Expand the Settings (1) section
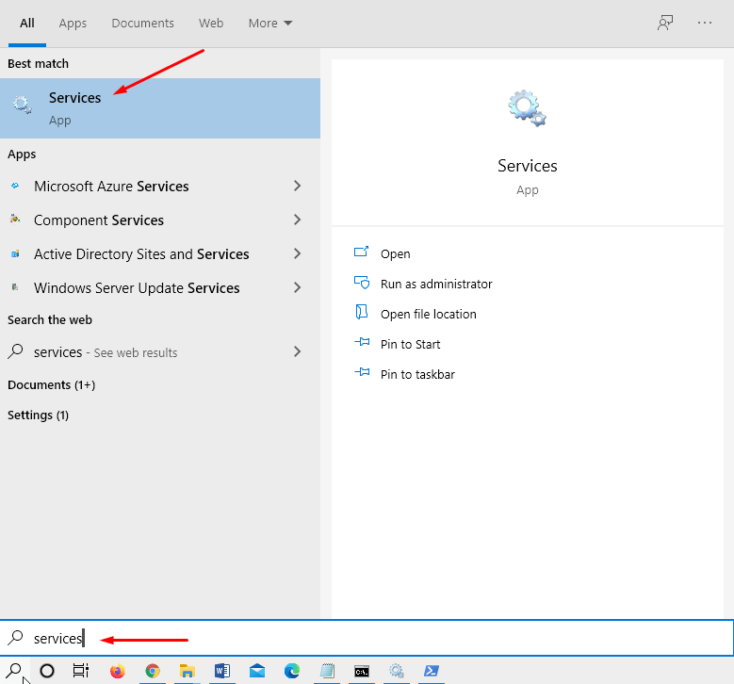 point(38,415)
